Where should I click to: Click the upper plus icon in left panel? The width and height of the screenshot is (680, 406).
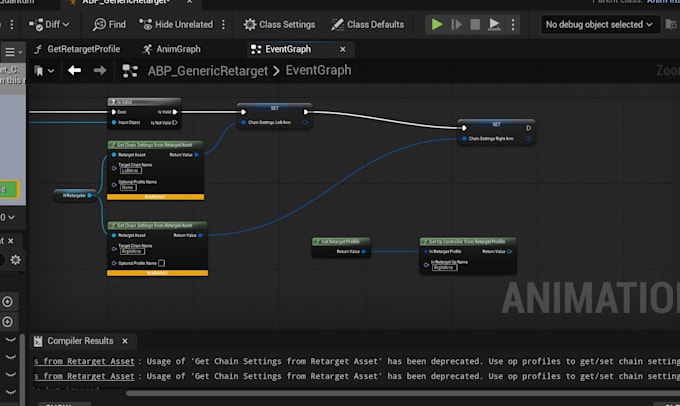7,301
